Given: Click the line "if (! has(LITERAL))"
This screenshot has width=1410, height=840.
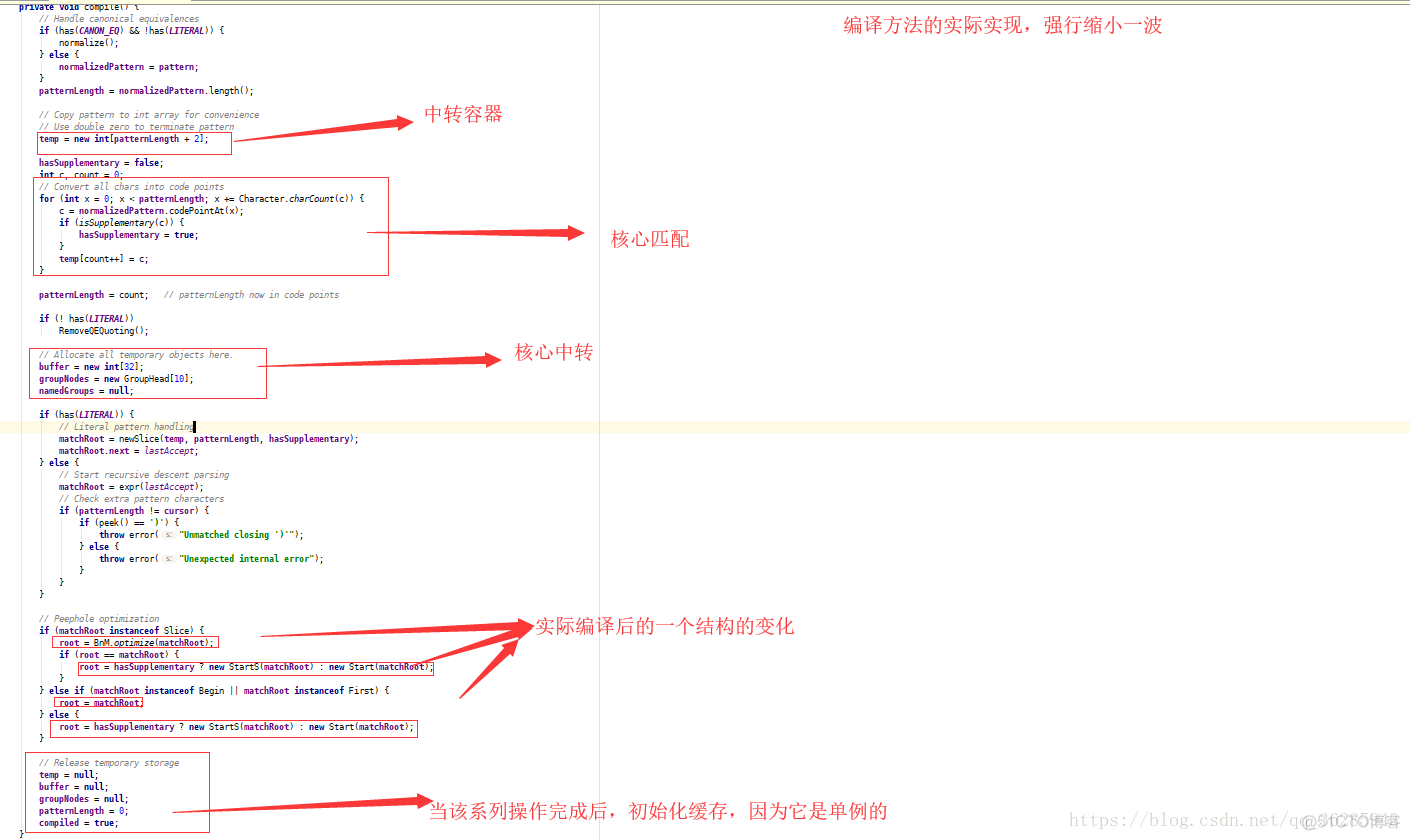Looking at the screenshot, I should [87, 319].
